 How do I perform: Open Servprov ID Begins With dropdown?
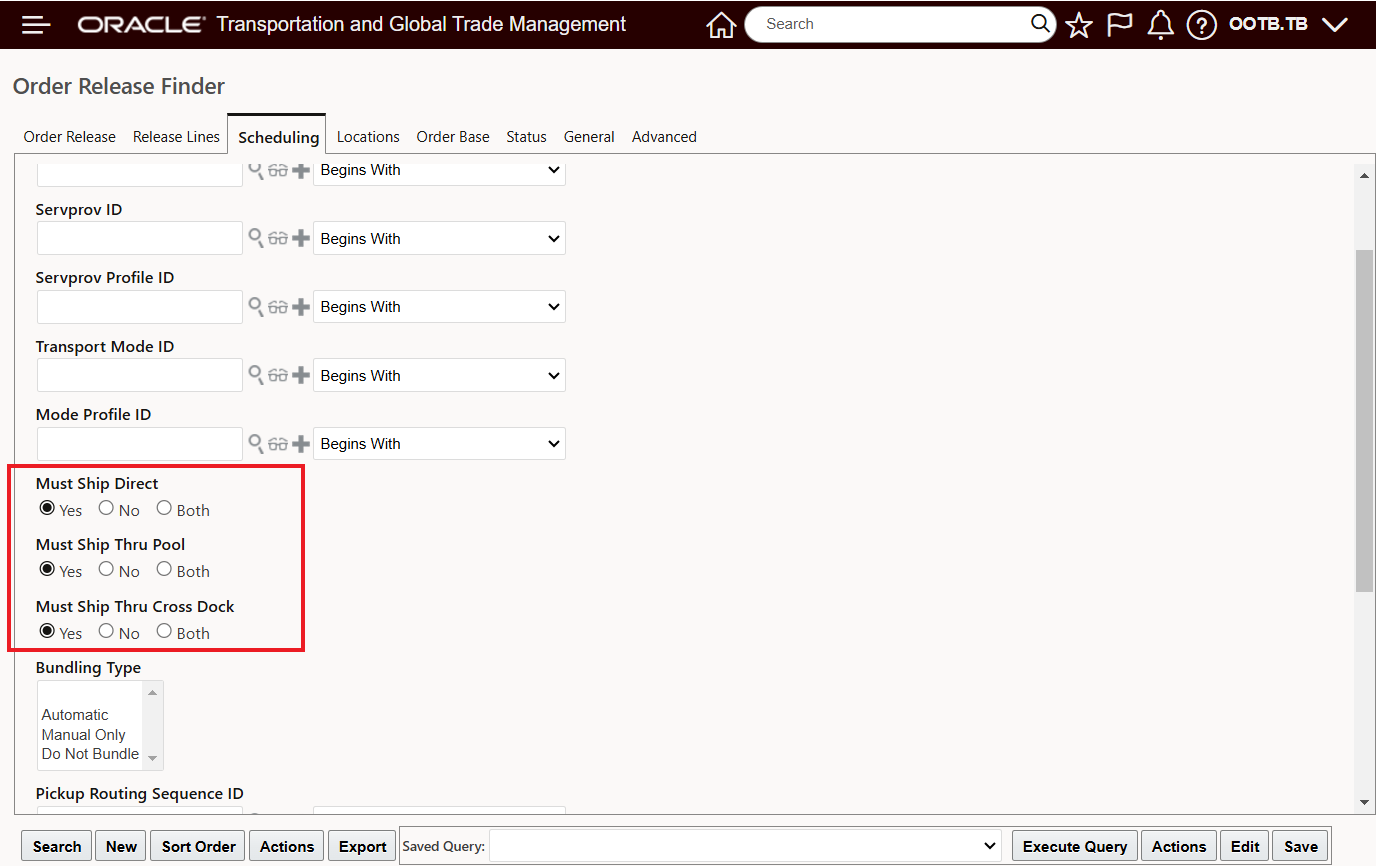[439, 239]
